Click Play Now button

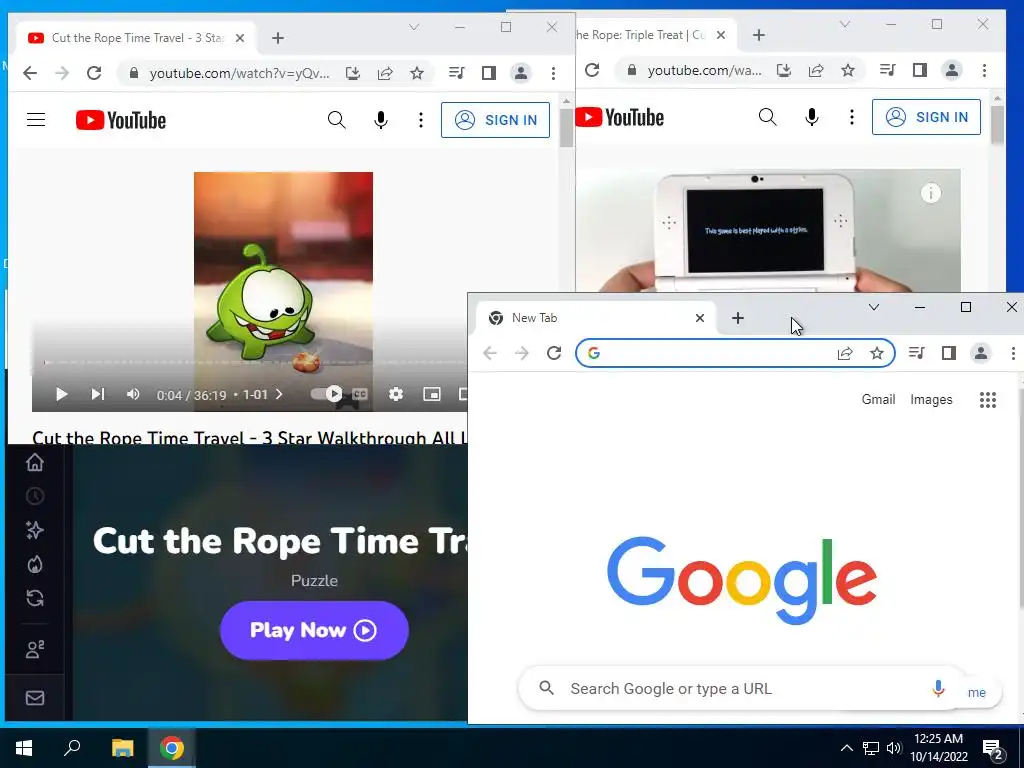pos(314,630)
